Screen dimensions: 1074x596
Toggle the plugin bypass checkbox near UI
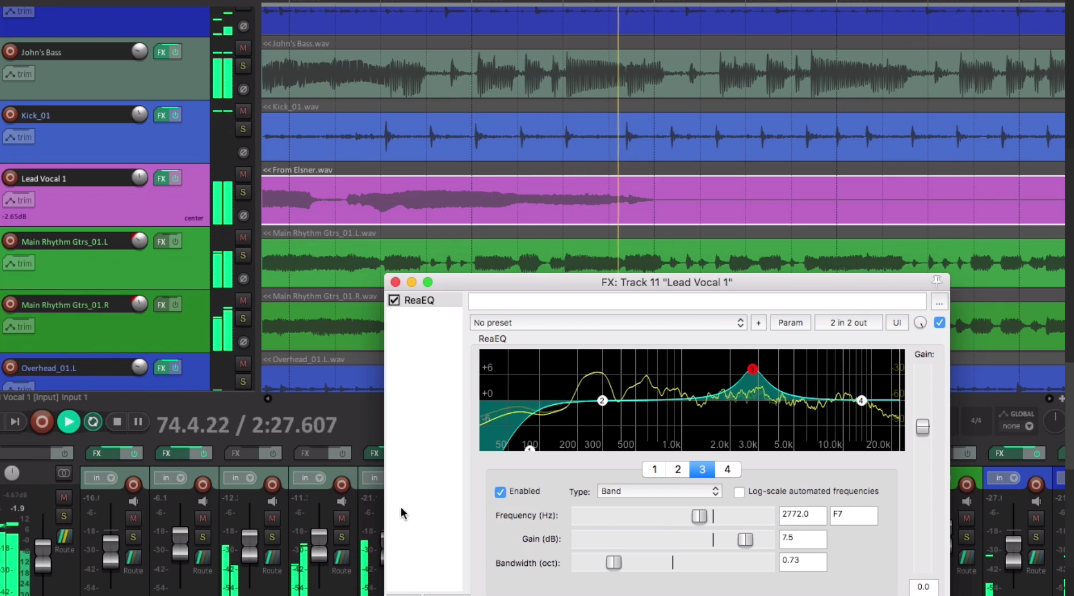point(939,322)
